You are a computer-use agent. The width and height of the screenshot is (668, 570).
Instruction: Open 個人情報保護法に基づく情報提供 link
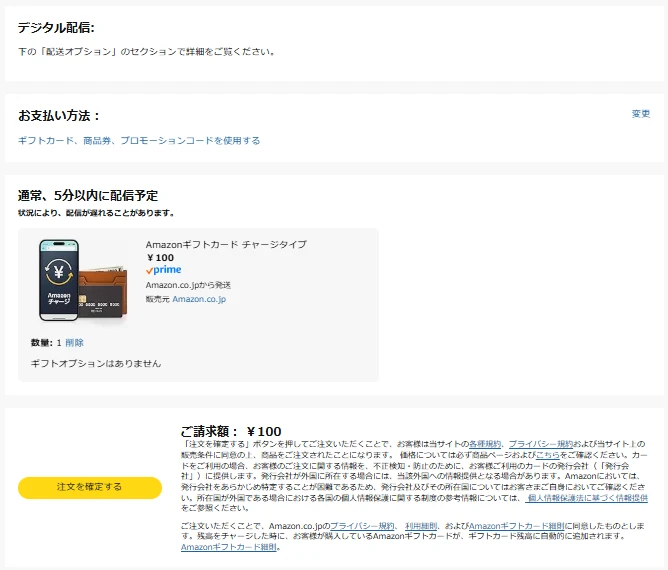(587, 498)
